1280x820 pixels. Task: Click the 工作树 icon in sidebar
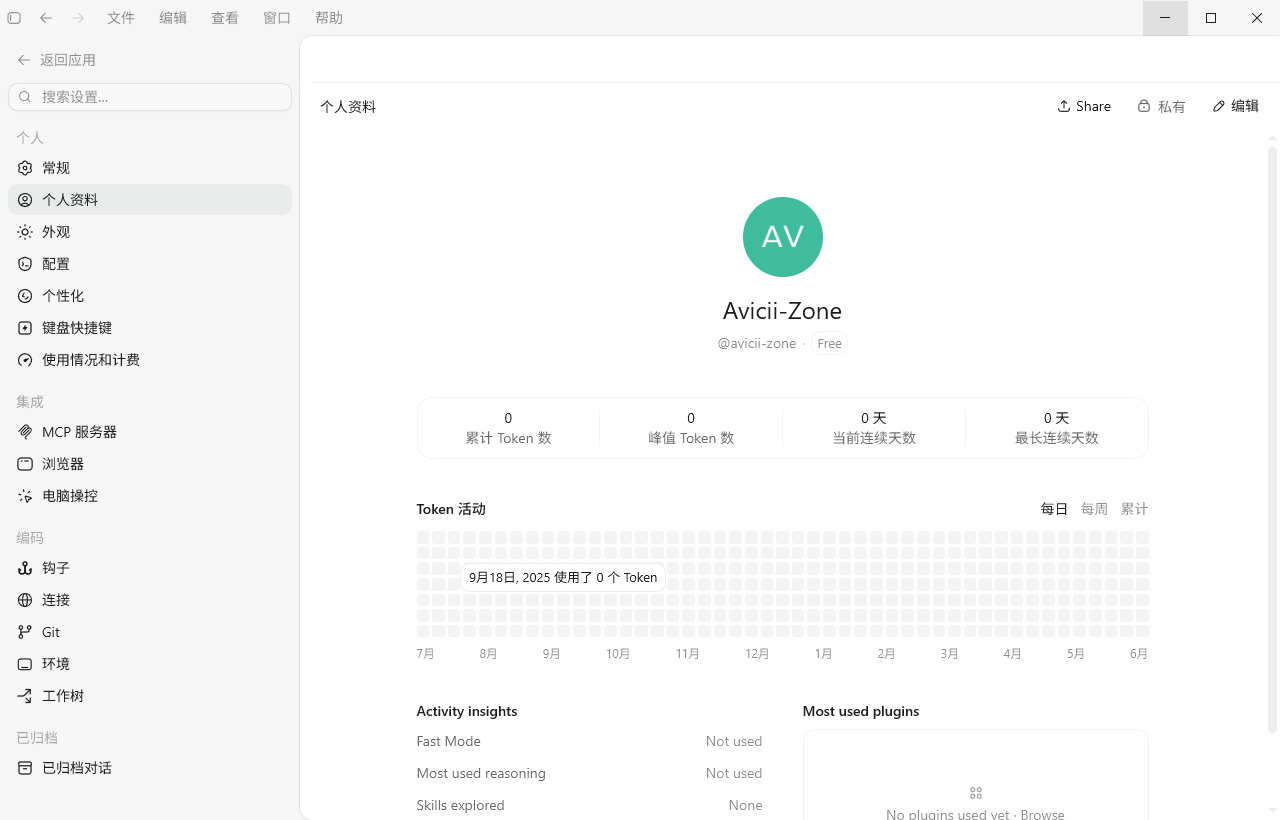pyautogui.click(x=25, y=696)
